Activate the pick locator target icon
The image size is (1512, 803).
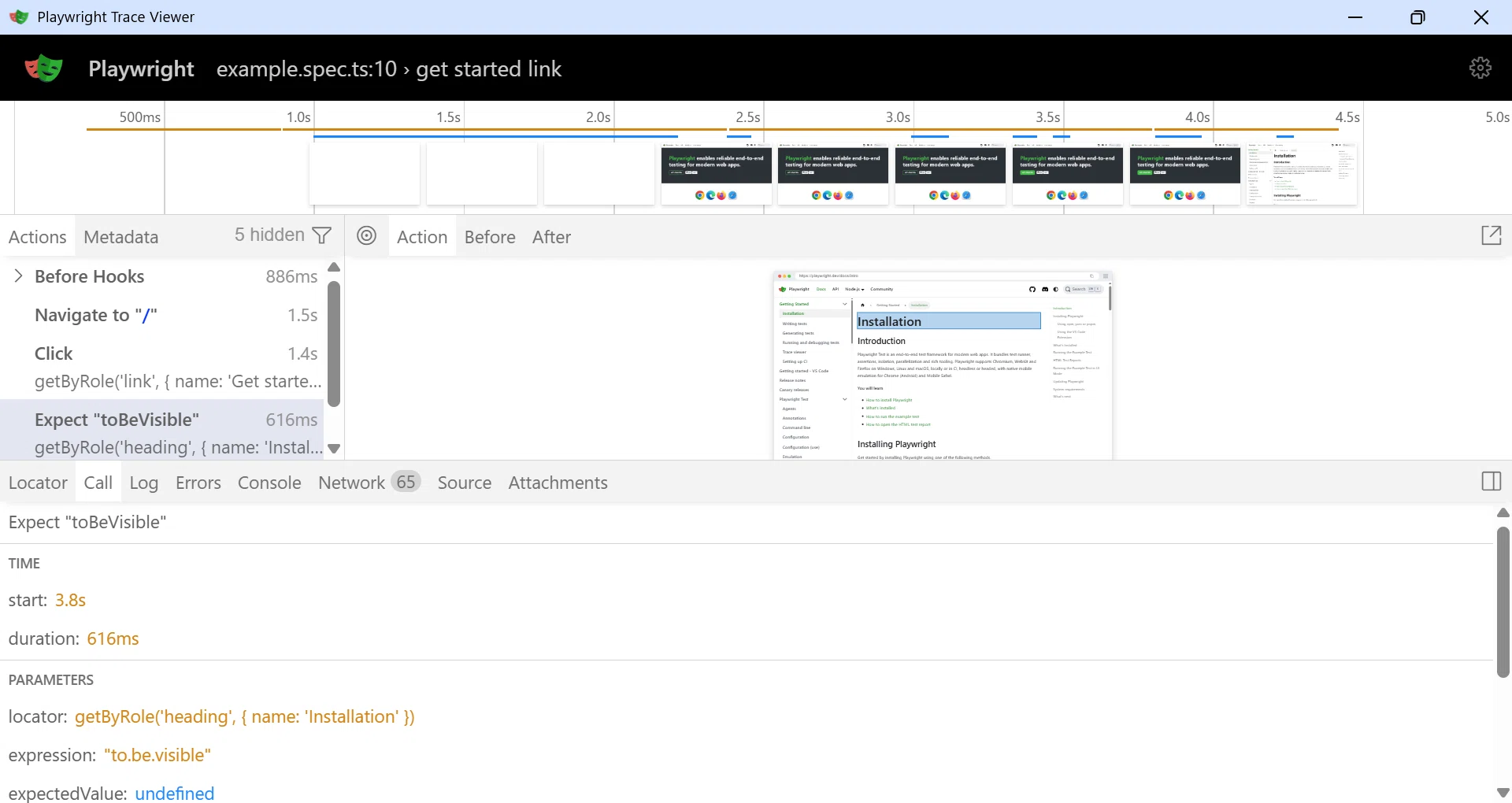pos(367,235)
